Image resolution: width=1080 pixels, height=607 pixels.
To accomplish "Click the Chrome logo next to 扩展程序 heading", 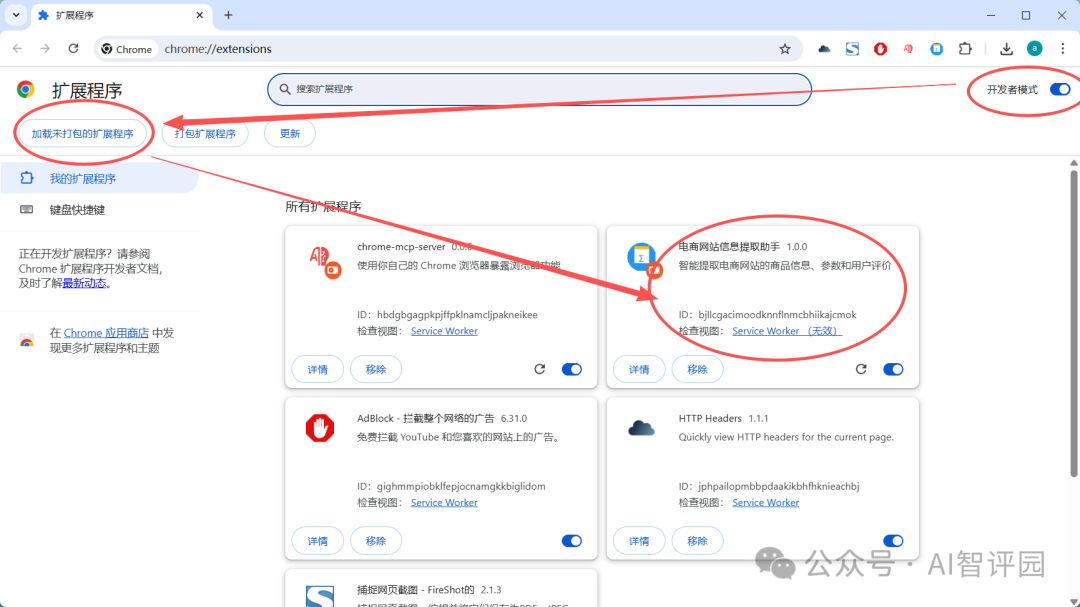I will pyautogui.click(x=24, y=89).
